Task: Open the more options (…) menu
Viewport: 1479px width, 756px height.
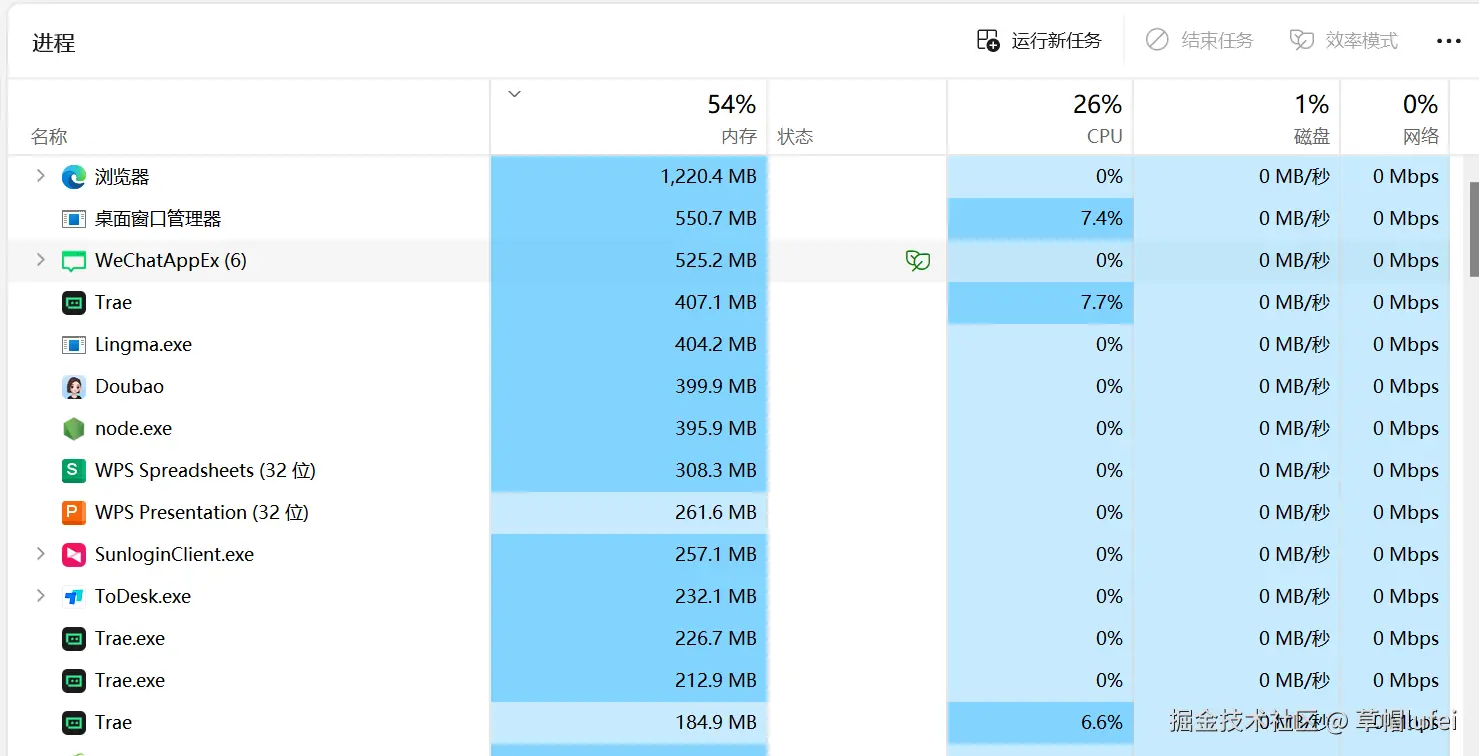Action: (x=1449, y=41)
